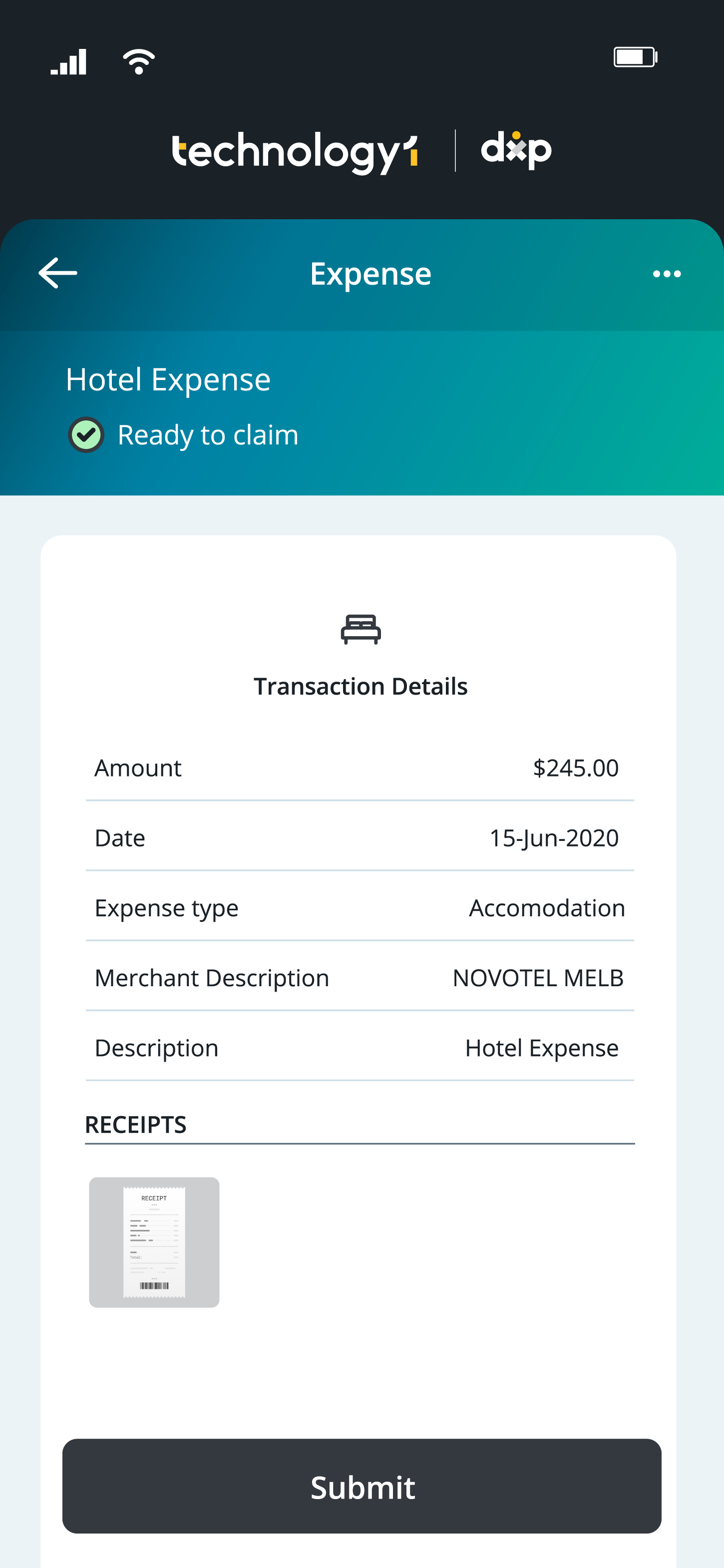Tap the NOVOTEL MELB merchant description value
Image resolution: width=724 pixels, height=1568 pixels.
click(x=538, y=978)
